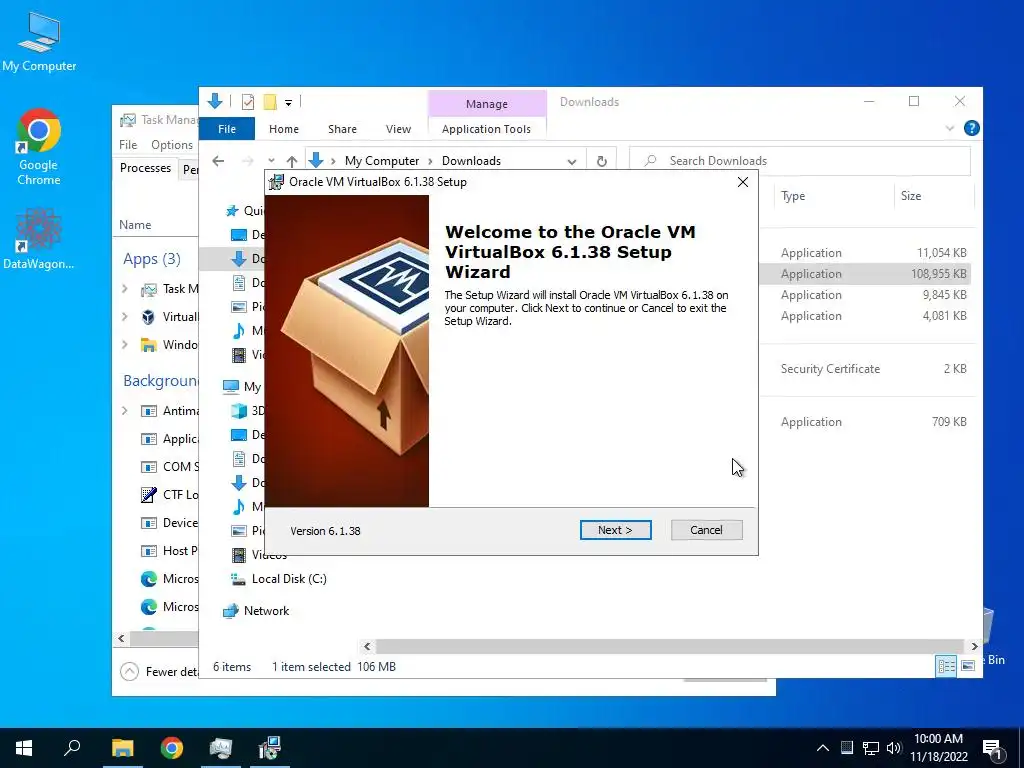Expand the address bar history dropdown
The height and width of the screenshot is (768, 1024).
572,161
